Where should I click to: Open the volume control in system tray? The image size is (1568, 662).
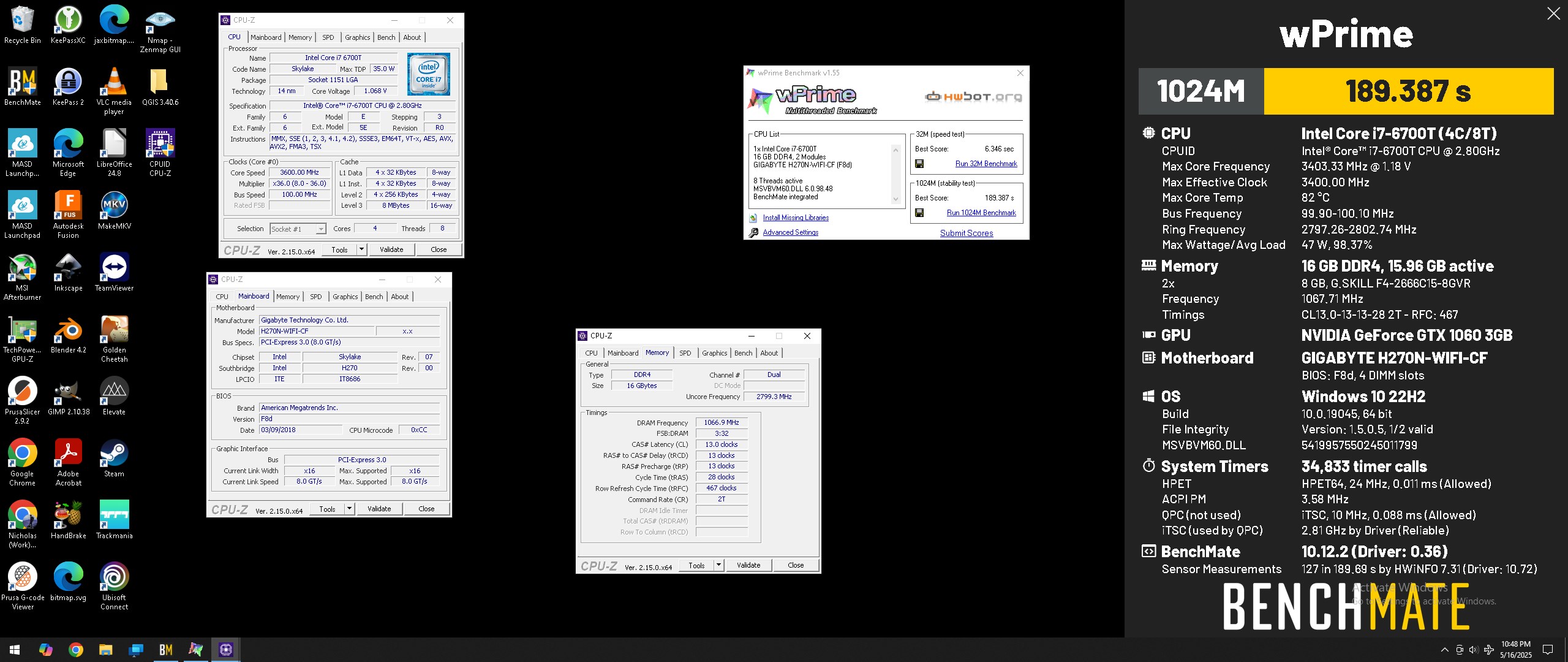pyautogui.click(x=1473, y=650)
